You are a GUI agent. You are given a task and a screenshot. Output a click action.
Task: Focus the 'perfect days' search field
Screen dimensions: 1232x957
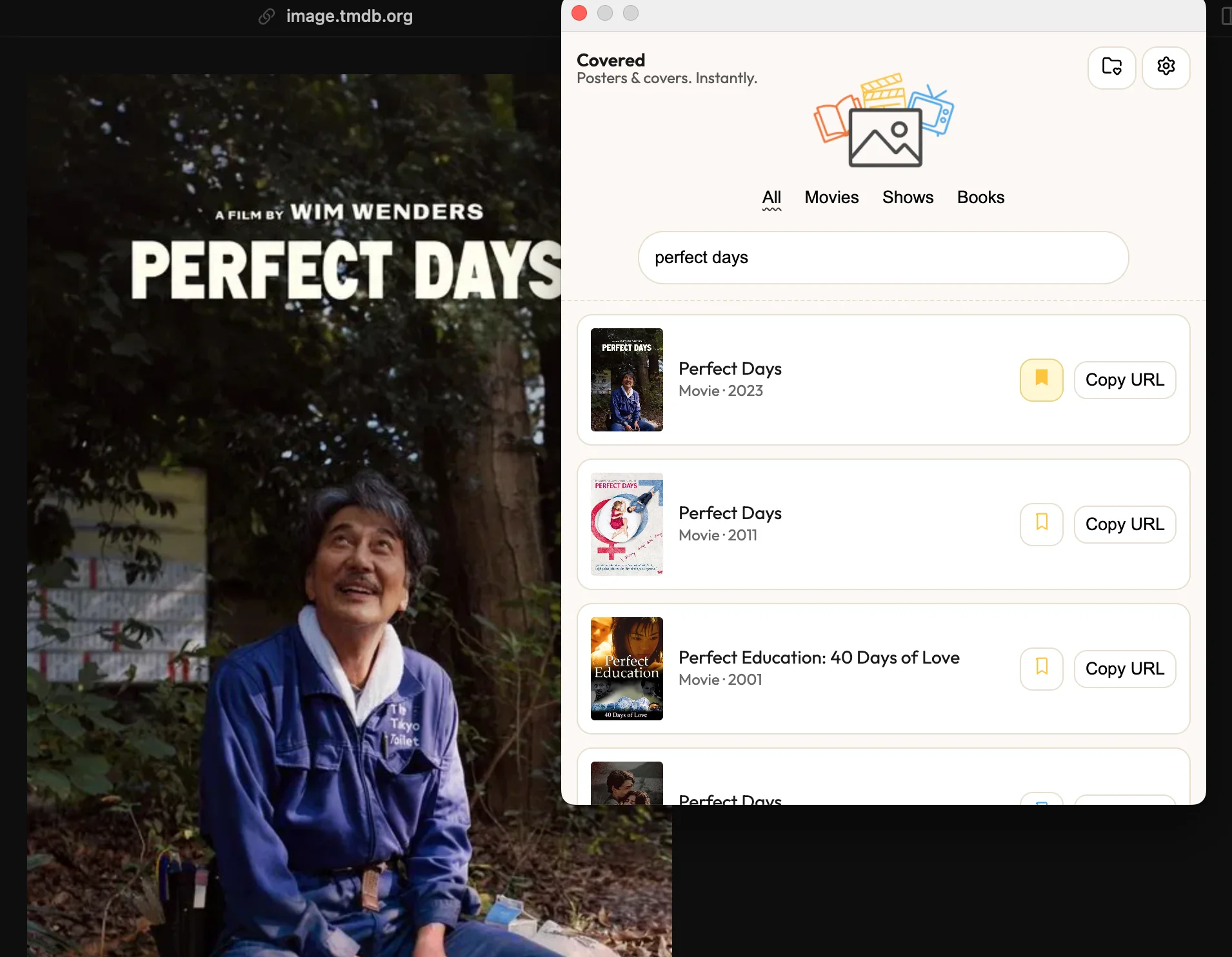click(x=883, y=257)
